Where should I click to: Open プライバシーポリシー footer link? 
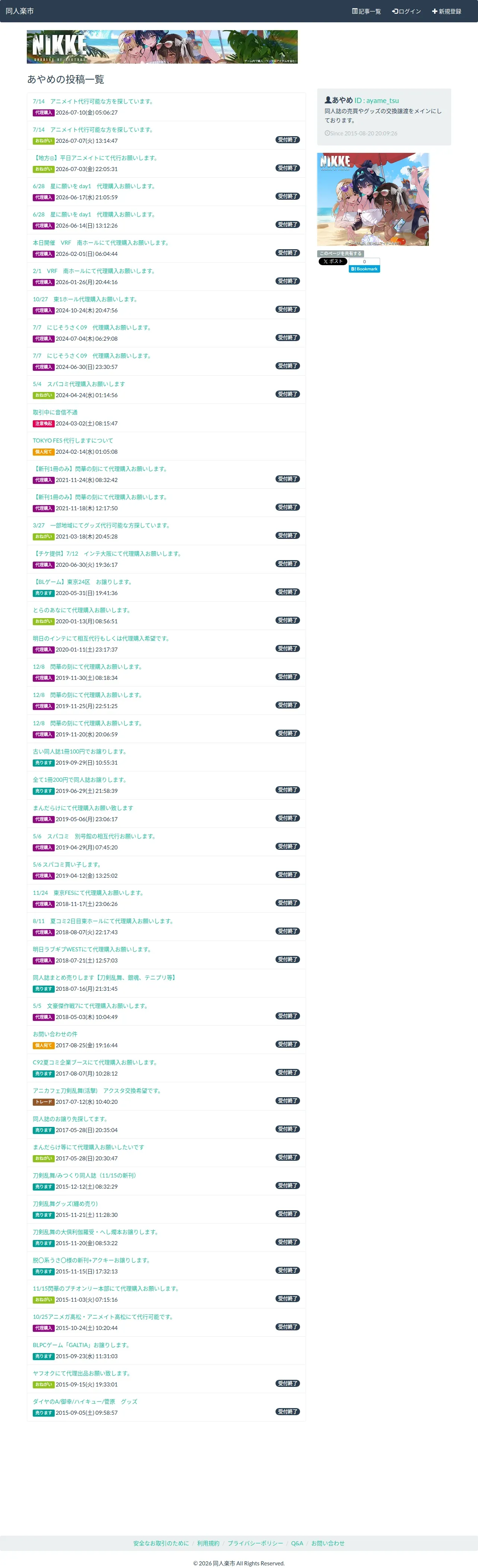tap(255, 1543)
